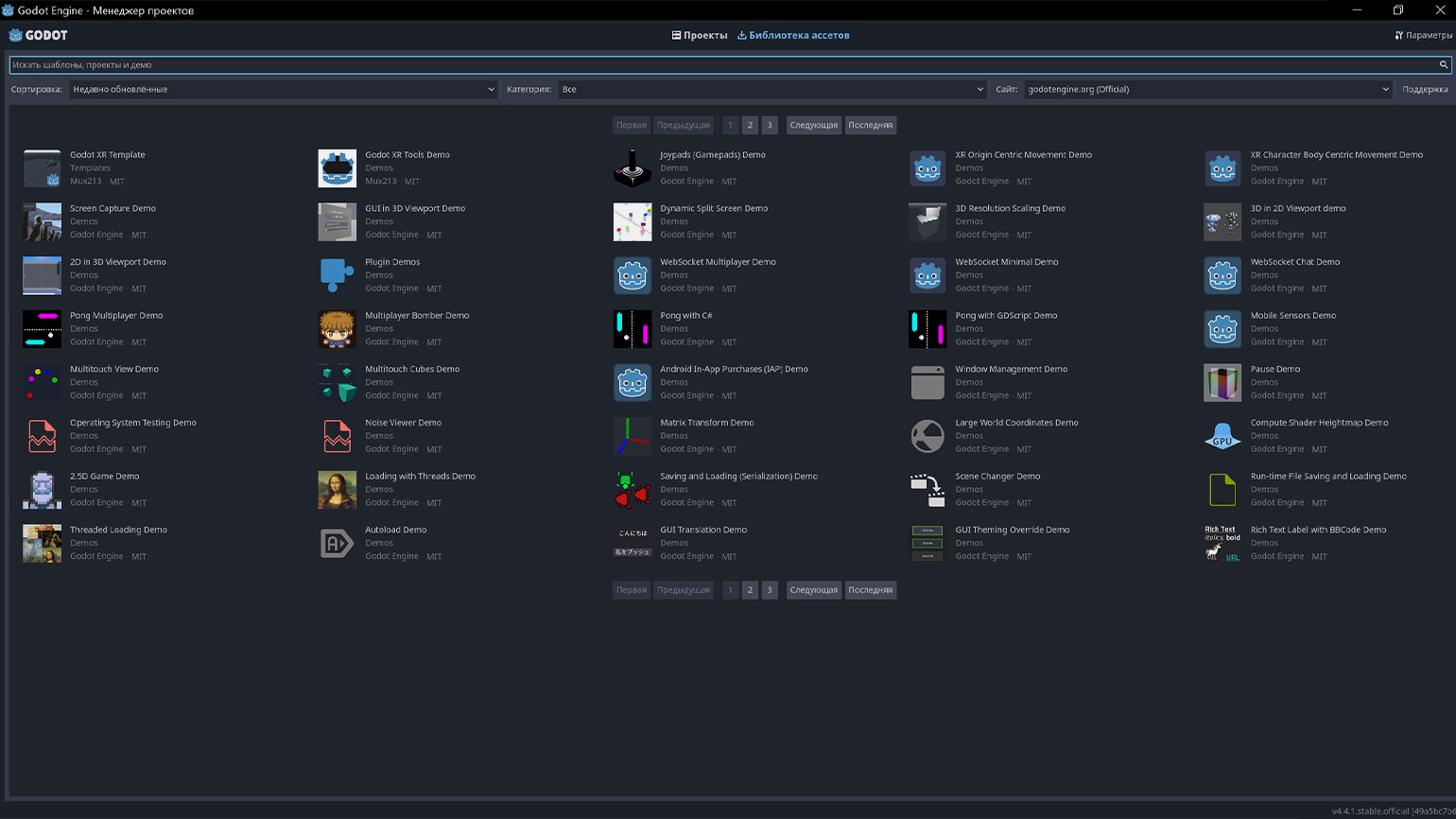Open the Mobile Sensors Demo title
This screenshot has height=819, width=1456.
(1292, 316)
